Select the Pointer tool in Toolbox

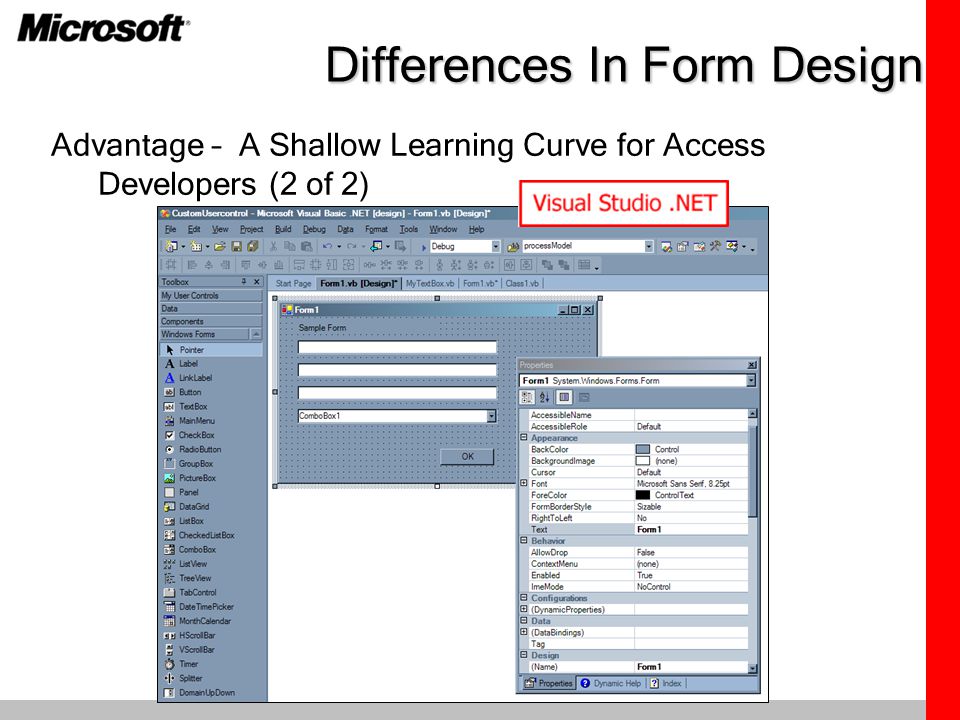211,350
